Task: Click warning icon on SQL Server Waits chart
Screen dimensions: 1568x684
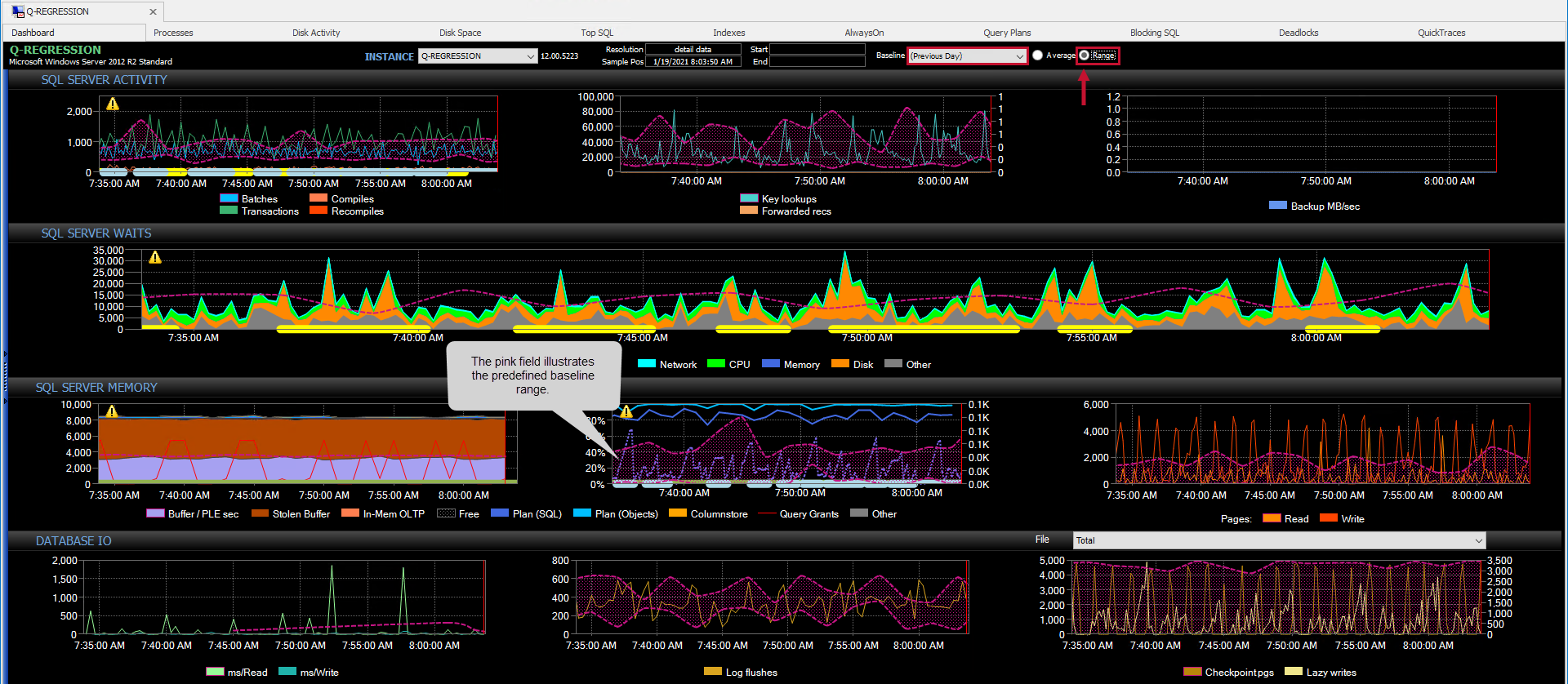Action: click(x=155, y=257)
